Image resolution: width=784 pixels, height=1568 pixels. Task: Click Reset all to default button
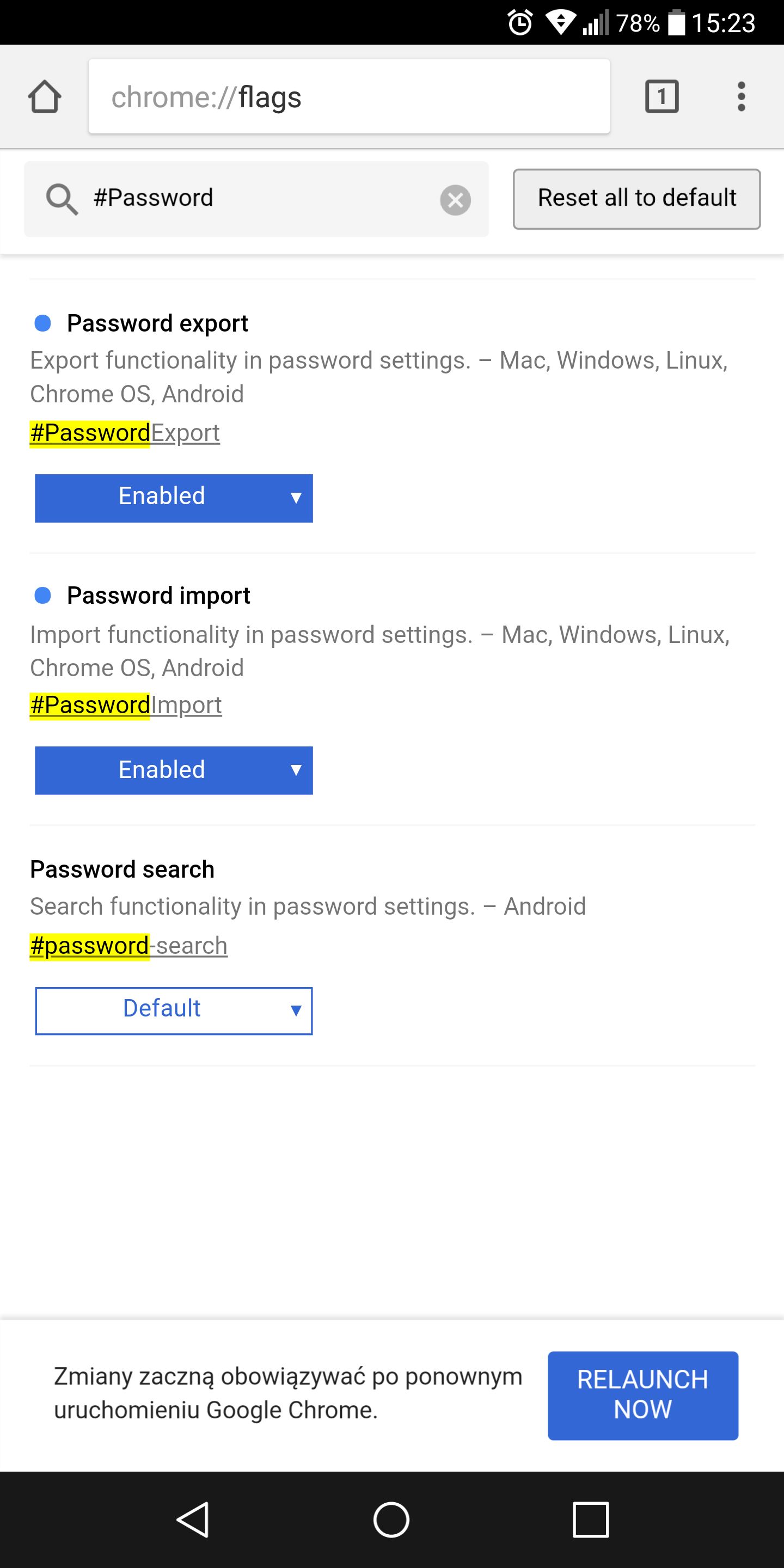tap(636, 198)
